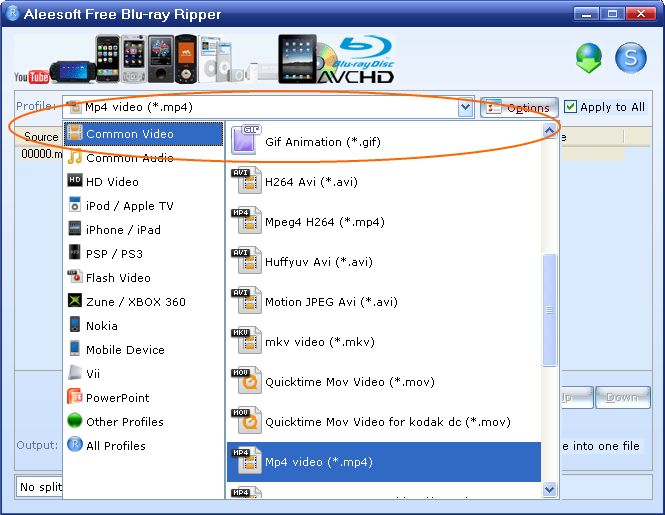The width and height of the screenshot is (665, 515).
Task: Choose Quicktime Mov Video (*.mov) format
Action: pos(384,381)
